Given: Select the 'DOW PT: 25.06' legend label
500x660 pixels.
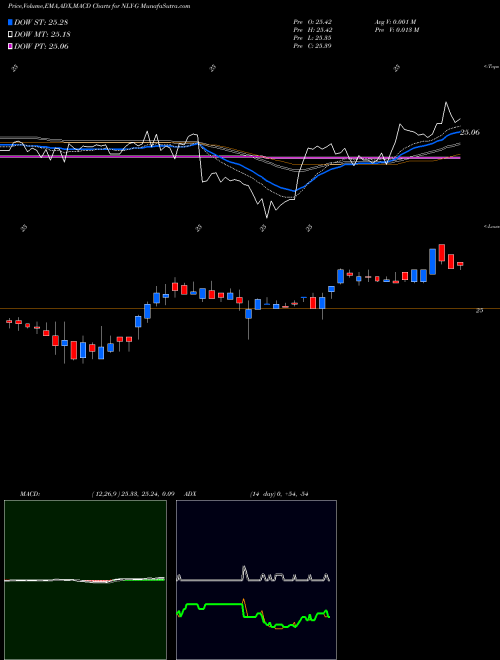Looking at the screenshot, I should pyautogui.click(x=41, y=47).
